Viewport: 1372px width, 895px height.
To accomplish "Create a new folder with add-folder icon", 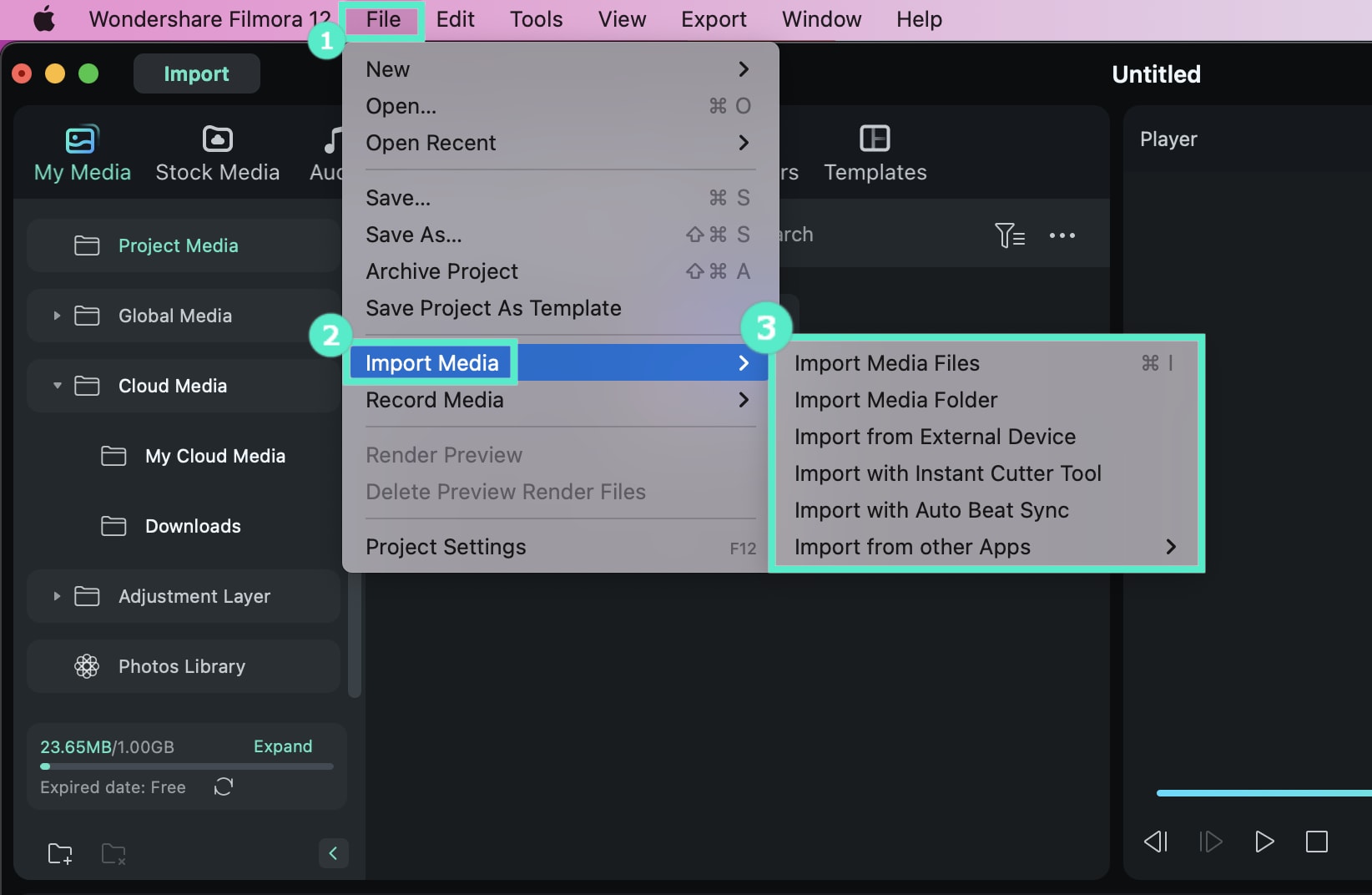I will (x=60, y=853).
